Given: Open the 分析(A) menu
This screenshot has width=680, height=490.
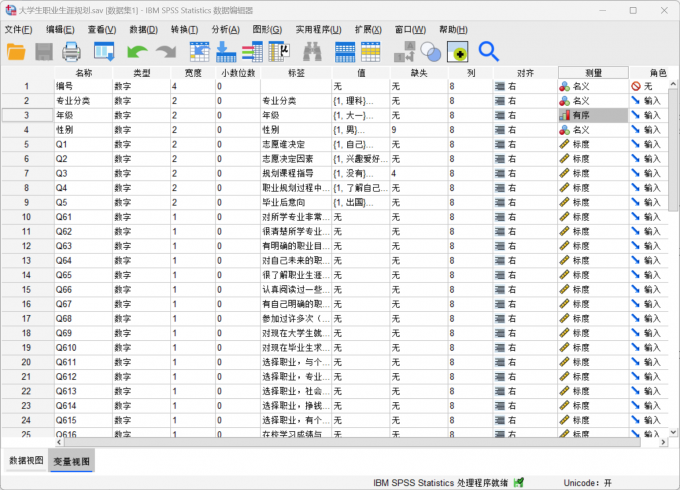Looking at the screenshot, I should click(226, 29).
